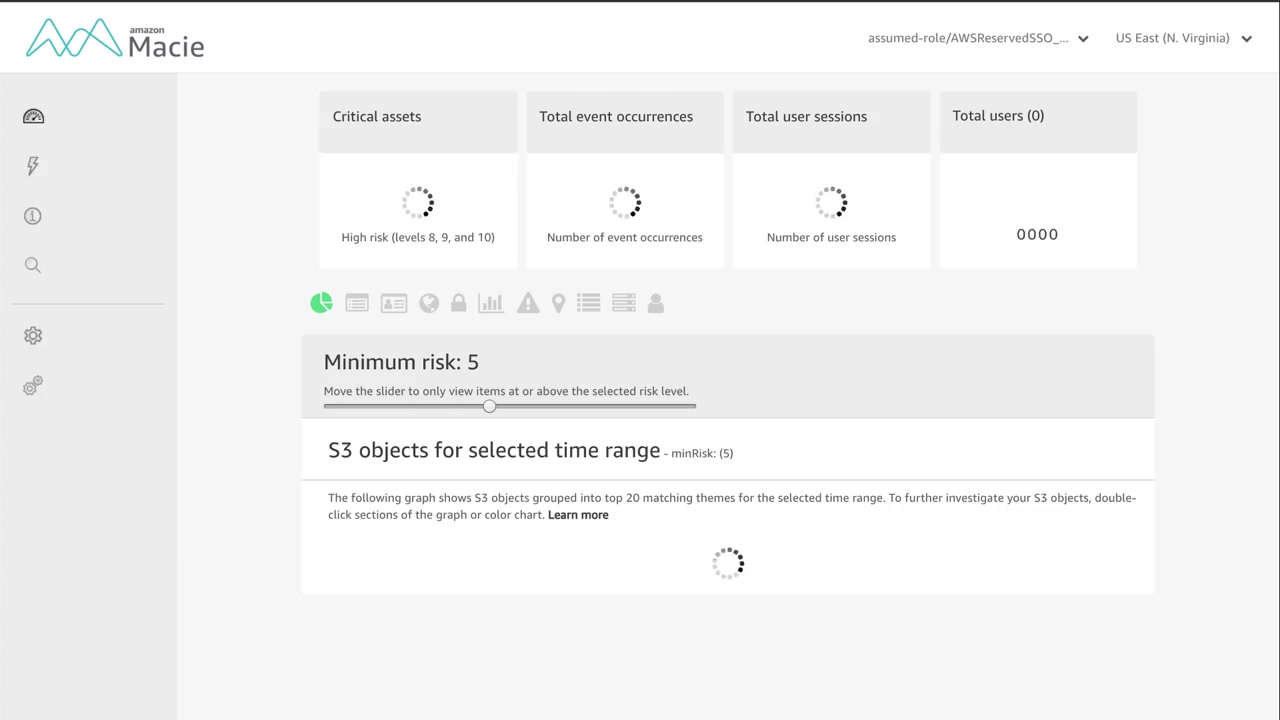Select the padlock view icon
This screenshot has height=720, width=1280.
pos(459,303)
